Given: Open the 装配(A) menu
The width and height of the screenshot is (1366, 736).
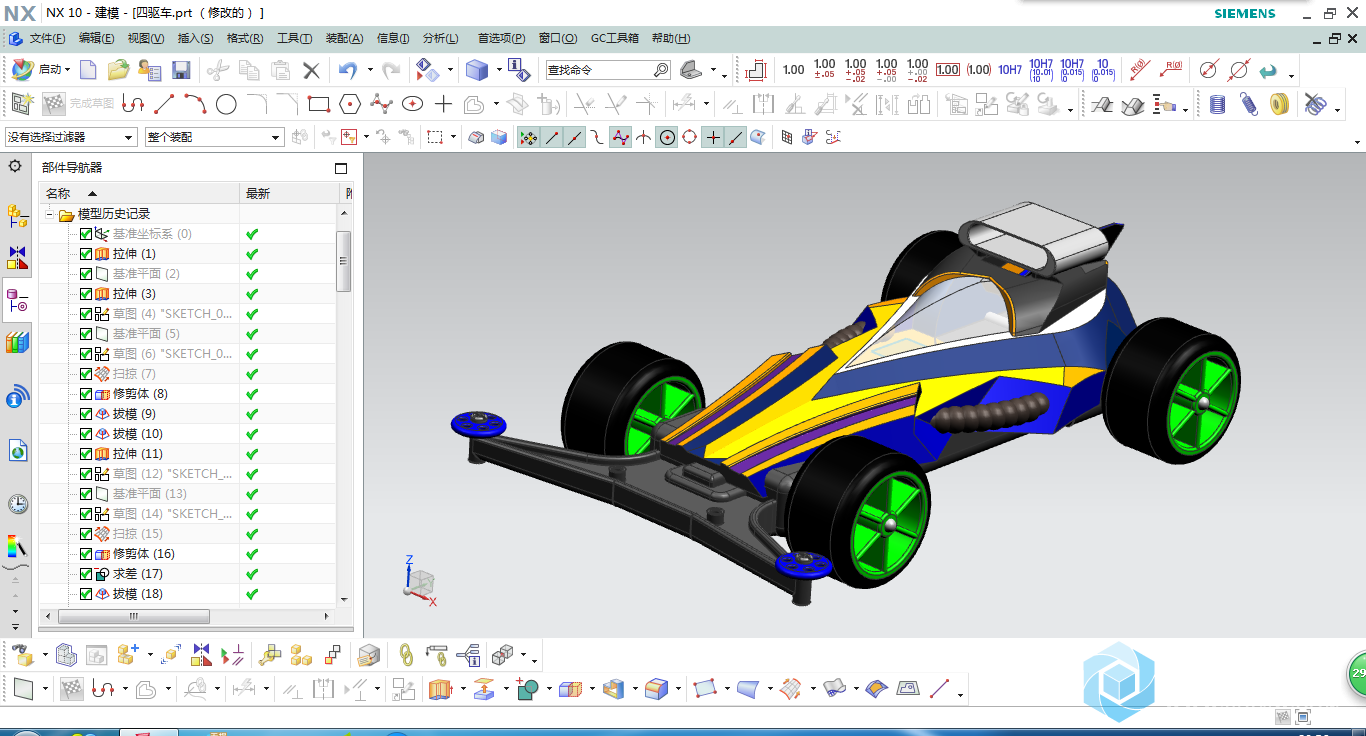Looking at the screenshot, I should pyautogui.click(x=345, y=38).
